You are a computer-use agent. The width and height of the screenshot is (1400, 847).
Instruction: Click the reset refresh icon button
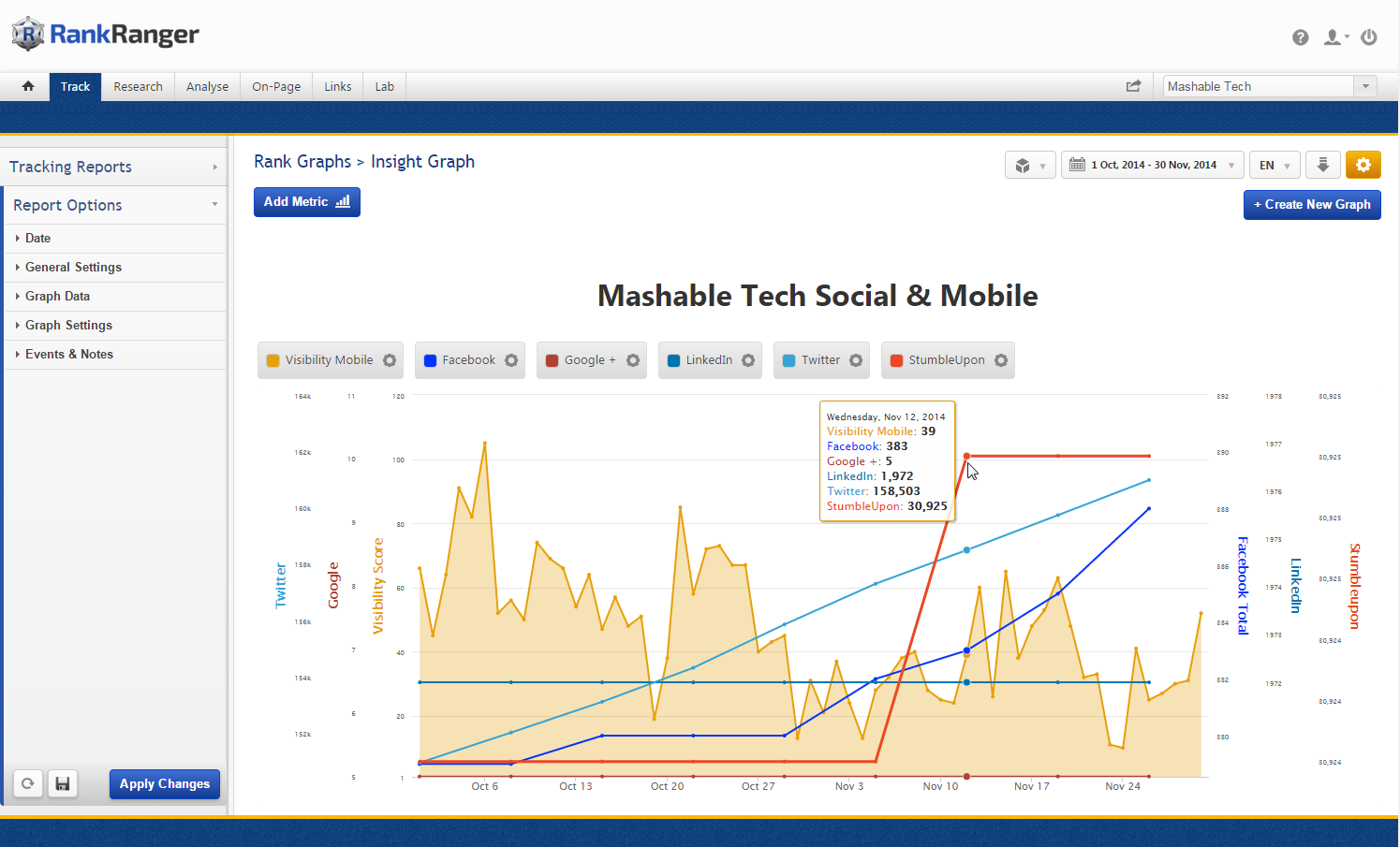[x=28, y=784]
